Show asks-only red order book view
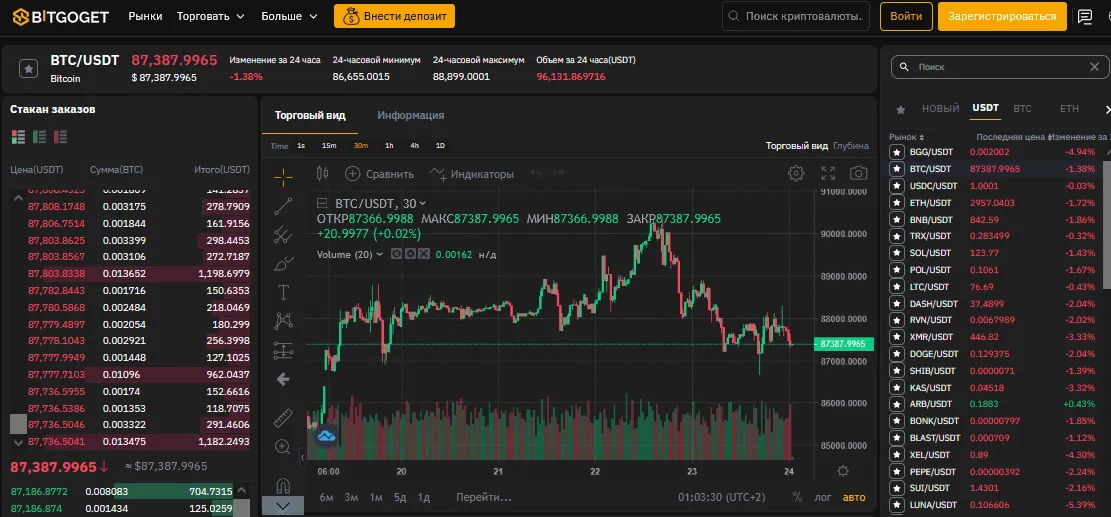Image resolution: width=1111 pixels, height=517 pixels. (61, 137)
